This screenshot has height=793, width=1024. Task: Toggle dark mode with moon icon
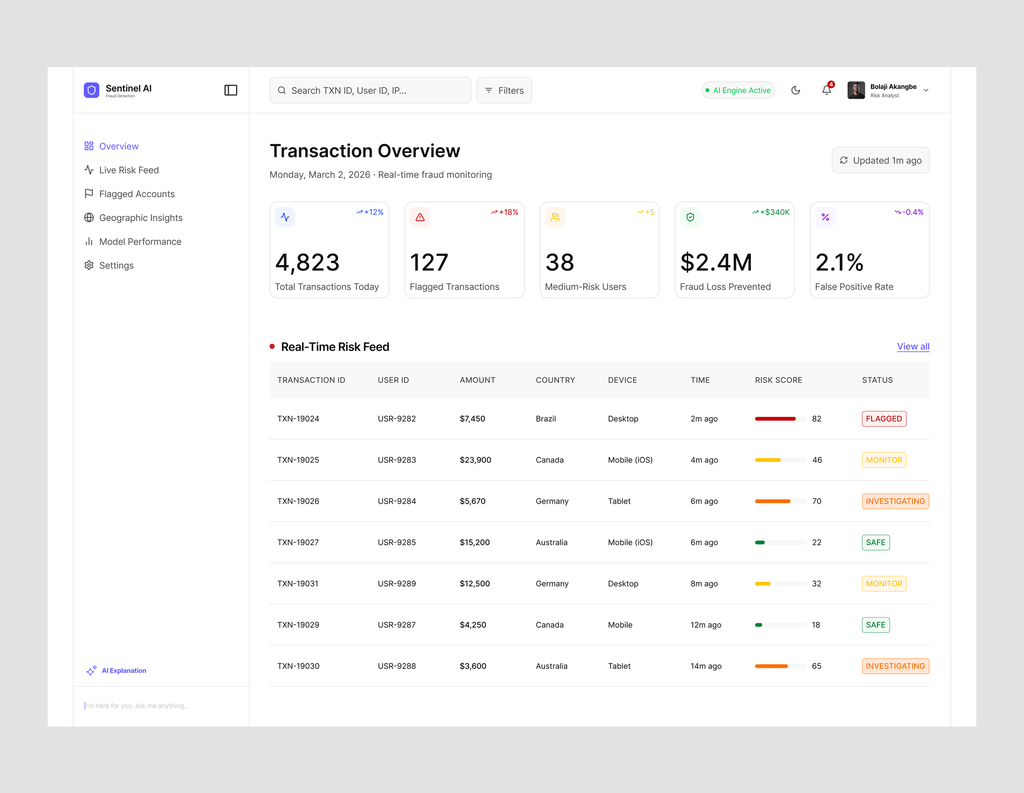[x=795, y=90]
